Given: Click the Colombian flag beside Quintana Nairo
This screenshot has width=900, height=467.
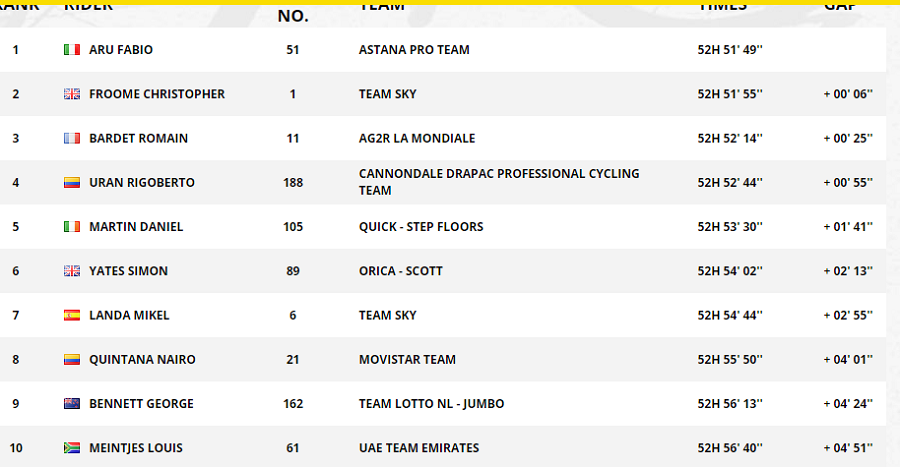Looking at the screenshot, I should coord(72,359).
